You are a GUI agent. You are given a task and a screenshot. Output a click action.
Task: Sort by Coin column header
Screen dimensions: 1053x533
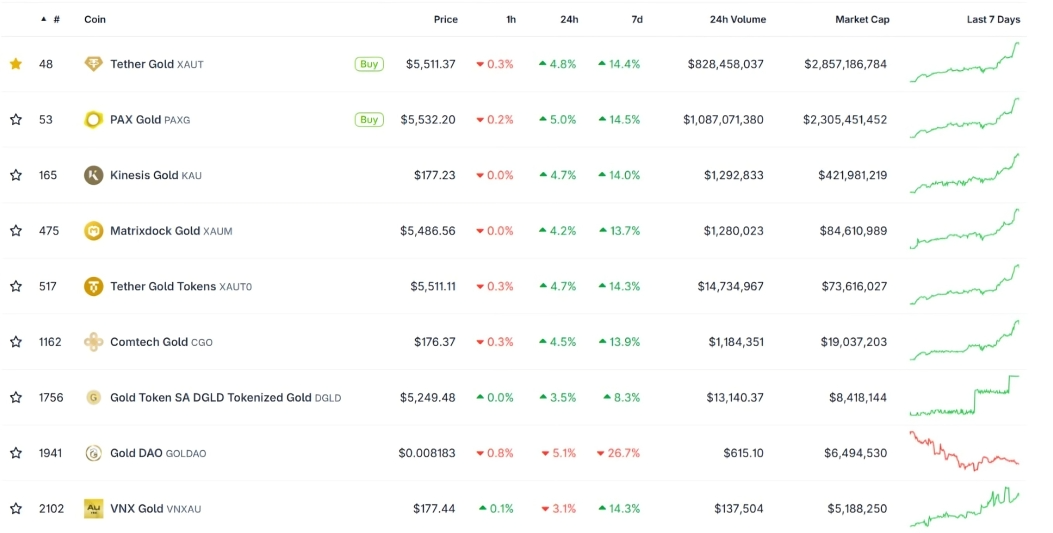(x=95, y=19)
